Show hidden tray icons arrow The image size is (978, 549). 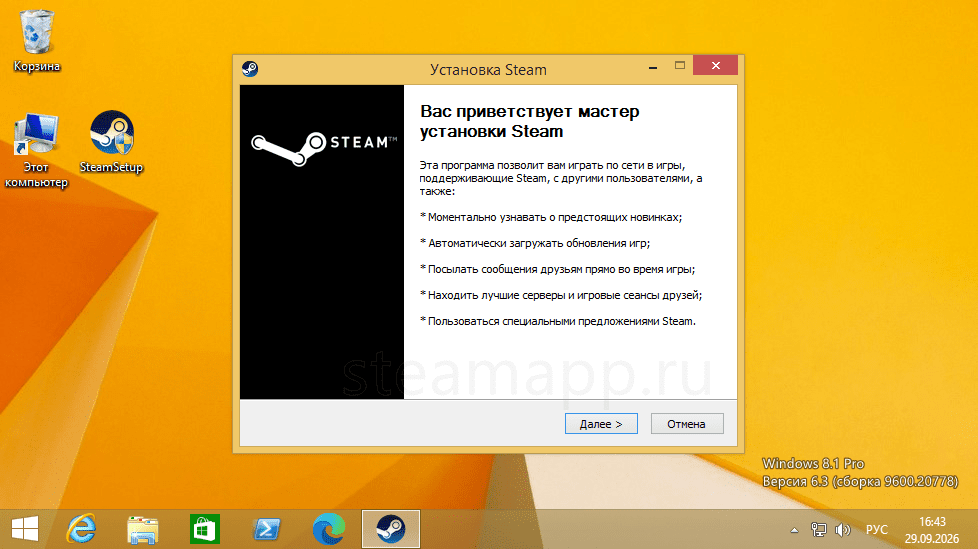(794, 530)
